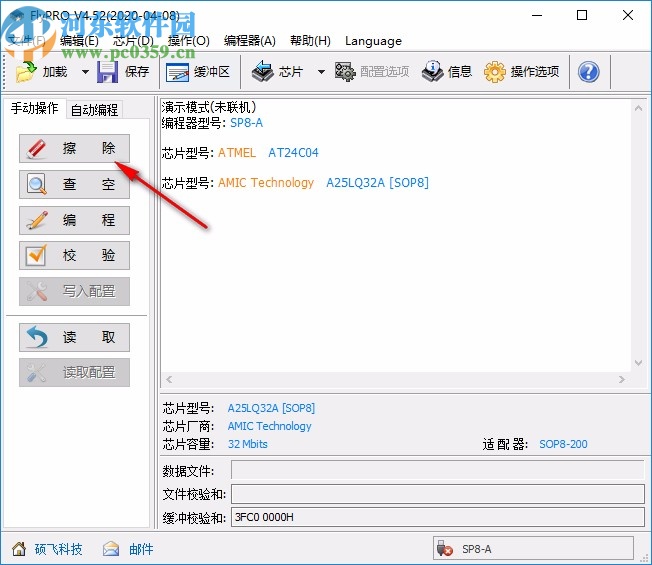
Task: Click the SOP8-200 adapter value
Action: [563, 444]
